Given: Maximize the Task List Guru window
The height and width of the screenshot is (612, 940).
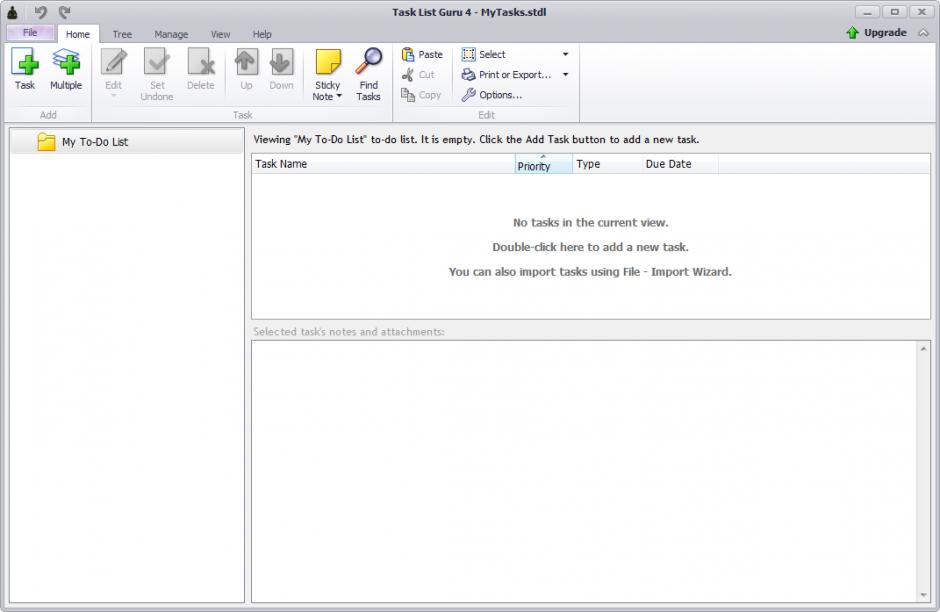Looking at the screenshot, I should coord(894,12).
